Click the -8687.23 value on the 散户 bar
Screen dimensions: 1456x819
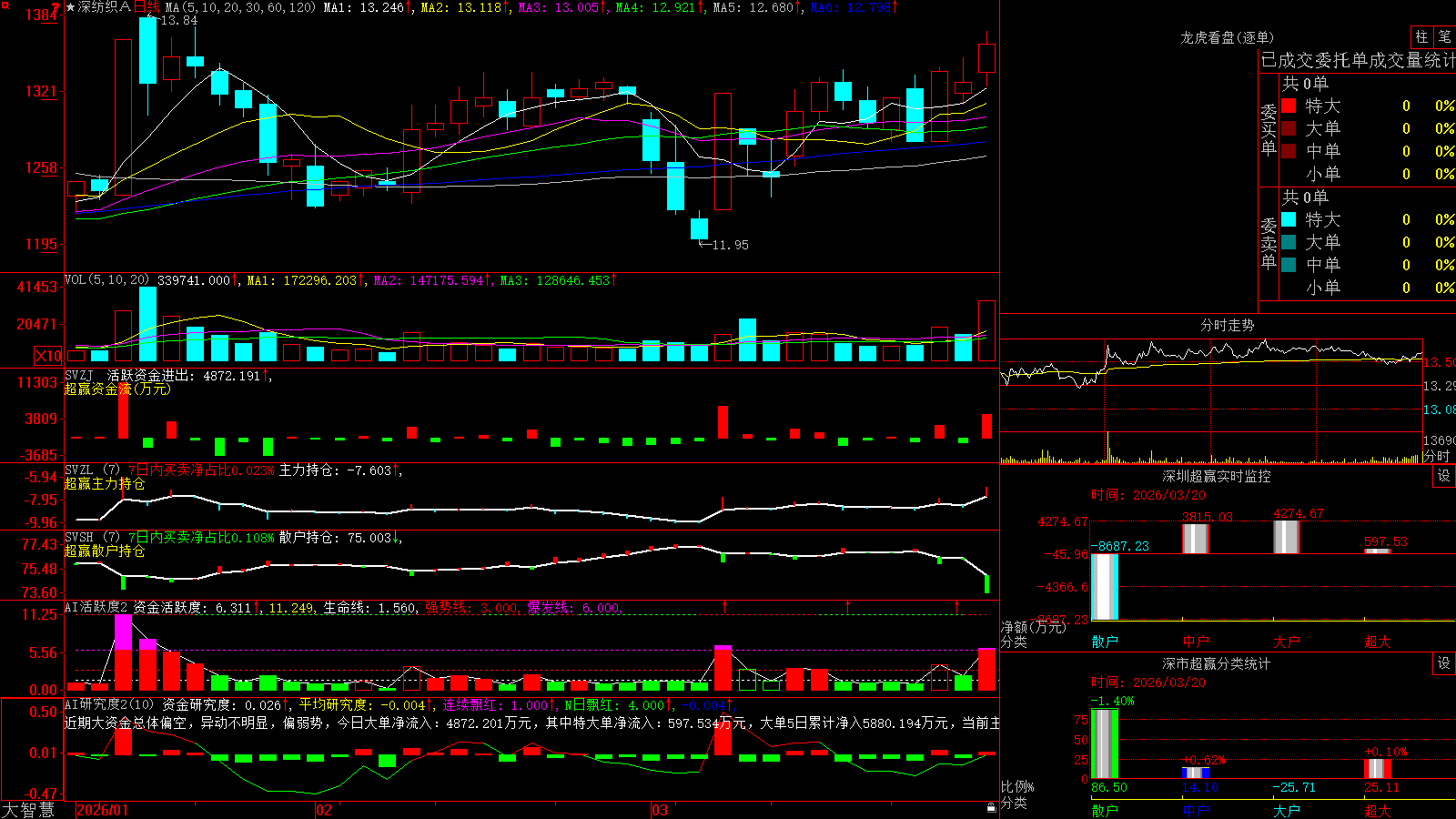[x=1120, y=546]
